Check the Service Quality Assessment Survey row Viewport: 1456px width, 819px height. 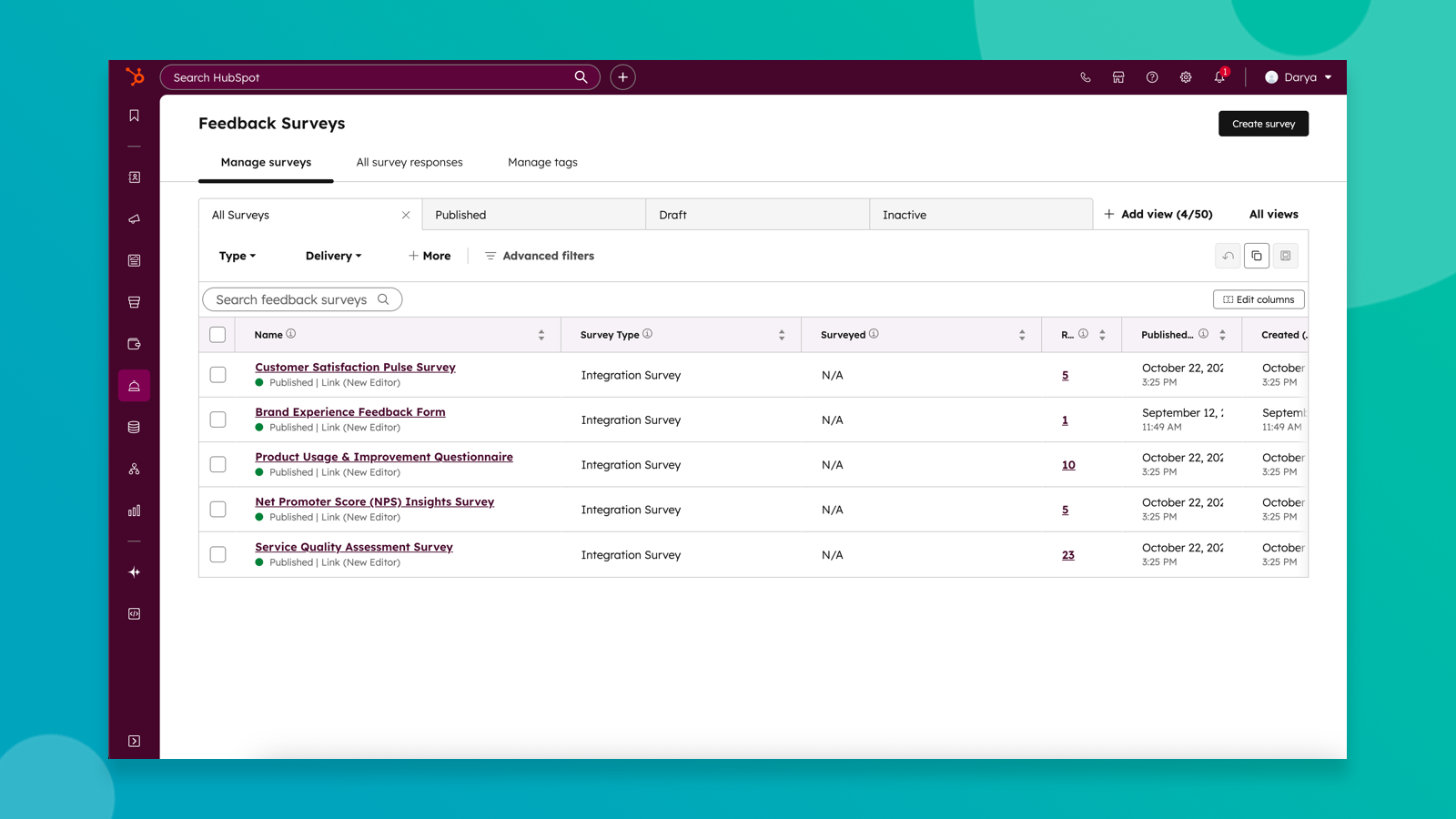217,554
